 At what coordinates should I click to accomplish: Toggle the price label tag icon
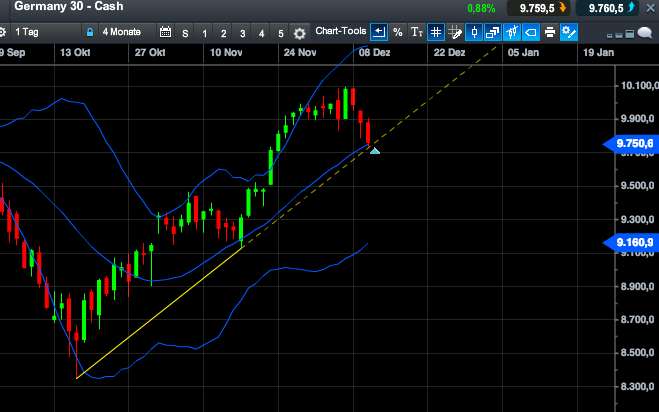click(530, 32)
